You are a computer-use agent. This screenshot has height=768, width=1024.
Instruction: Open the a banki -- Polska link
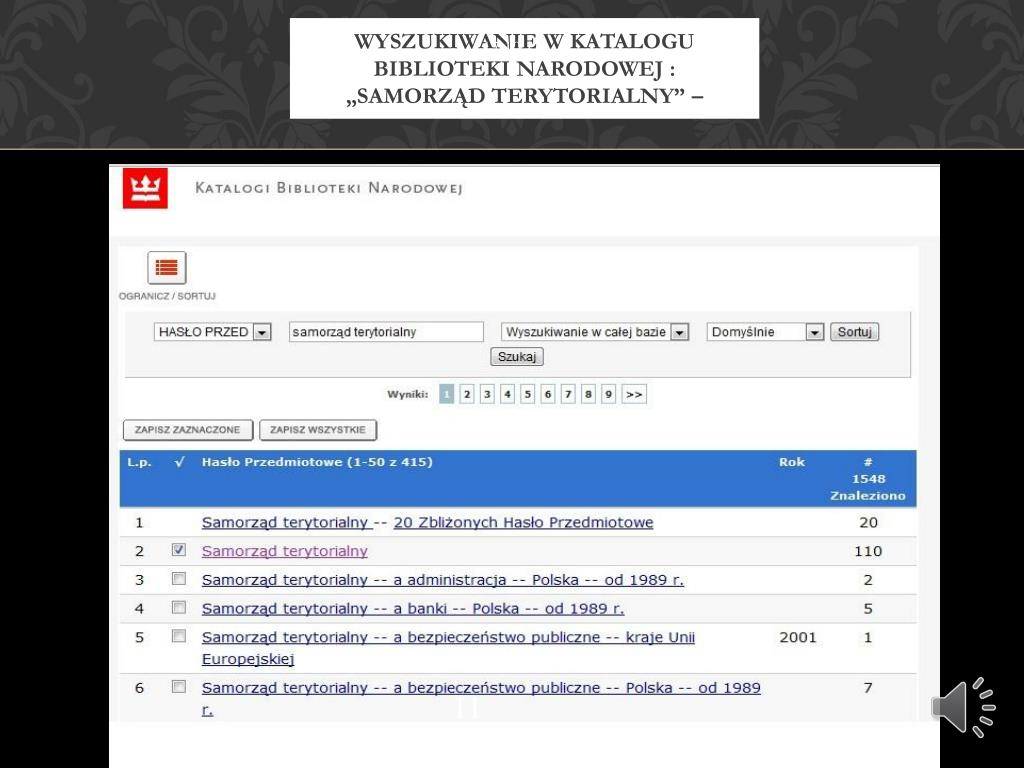(413, 609)
